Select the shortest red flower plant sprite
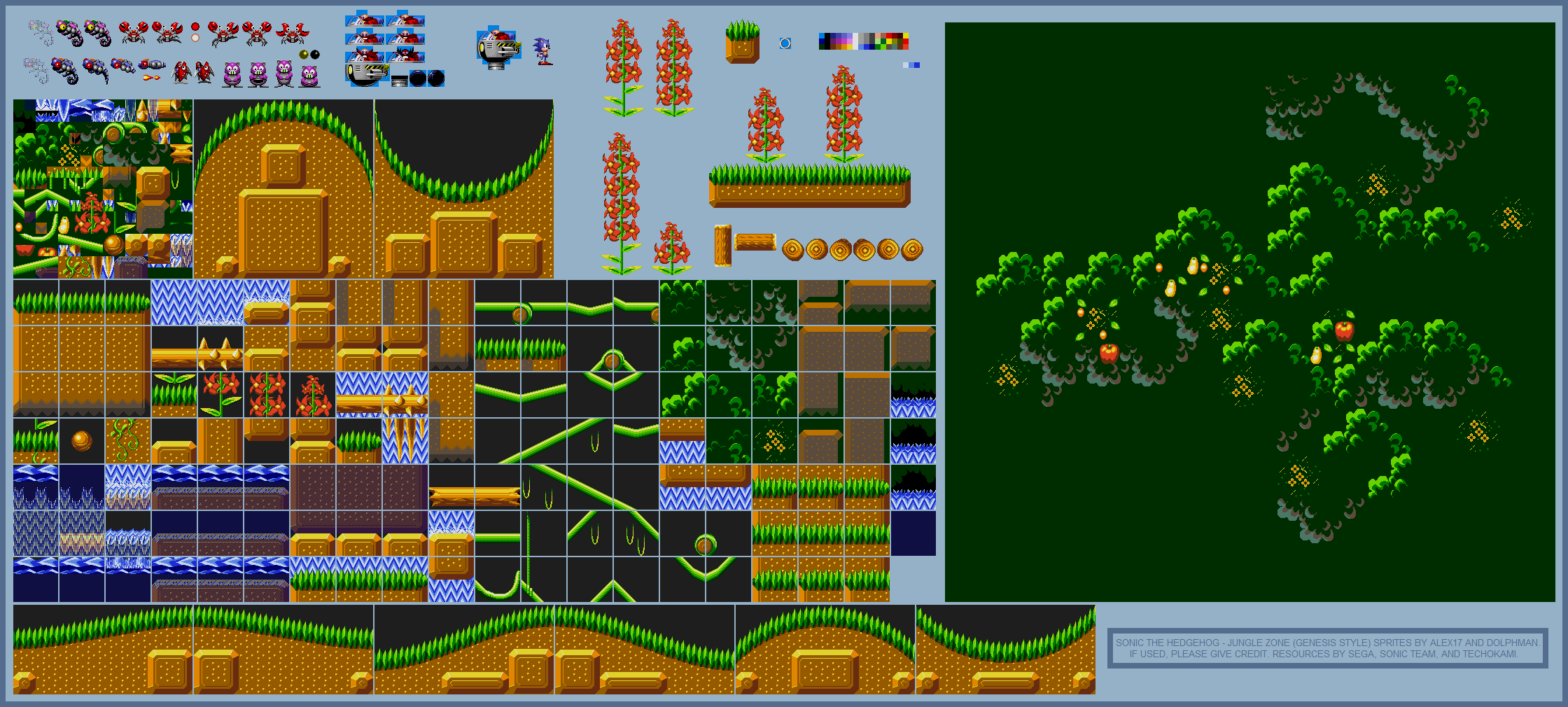Screen dimensions: 1568x707 point(672,248)
